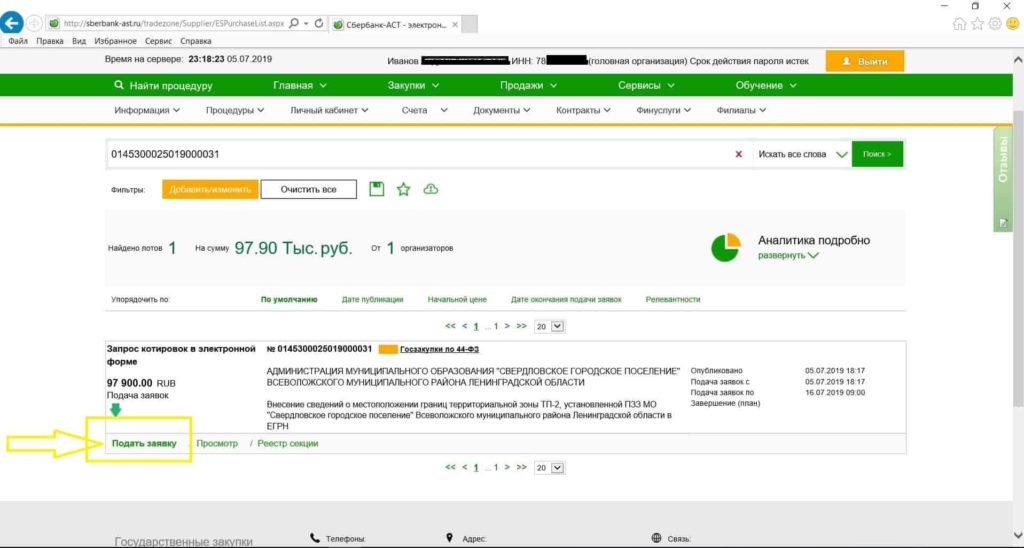Viewport: 1024px width, 548px height.
Task: Open the Справка browser menu
Action: [196, 41]
